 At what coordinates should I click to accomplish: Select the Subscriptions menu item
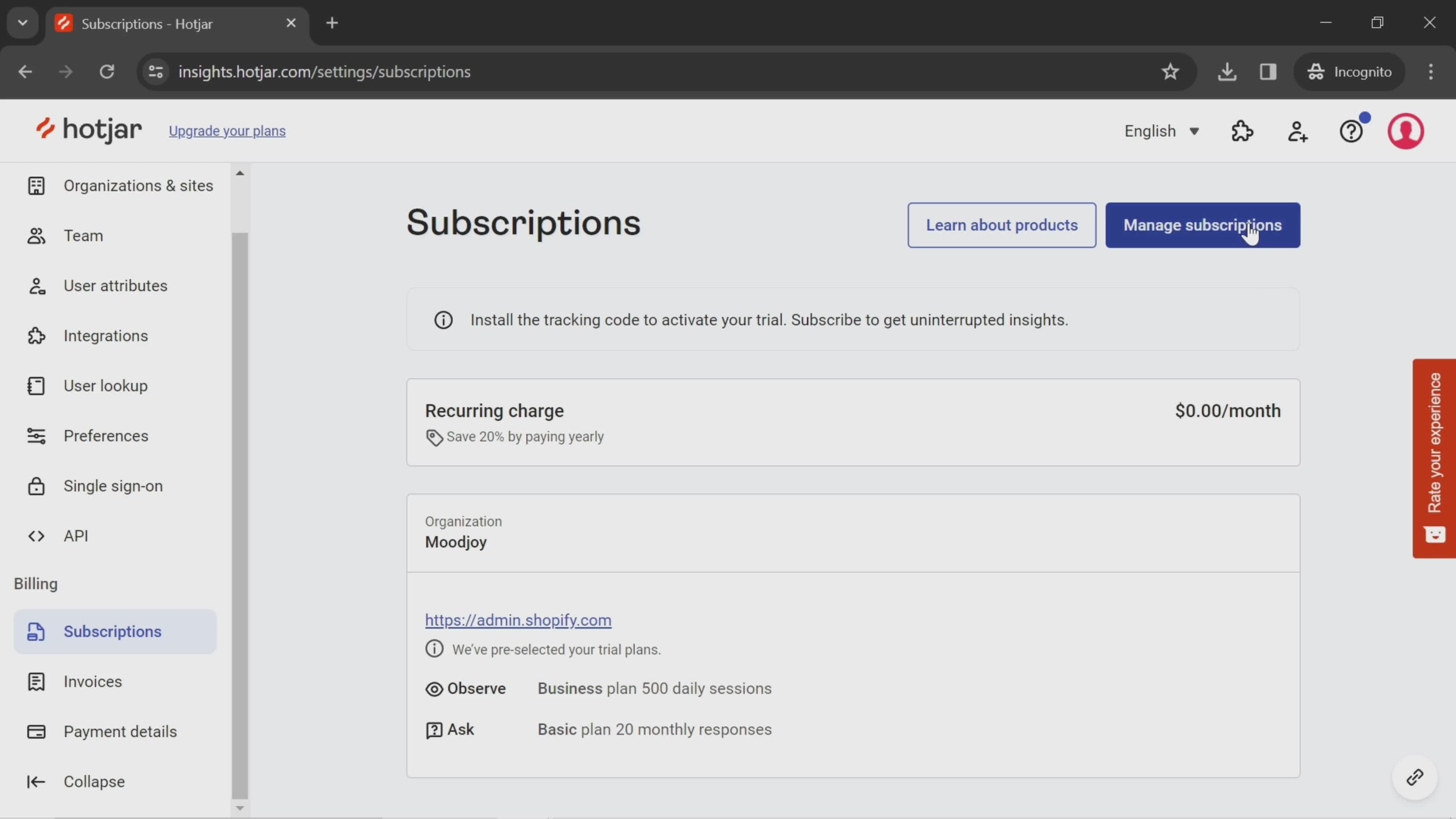tap(112, 631)
